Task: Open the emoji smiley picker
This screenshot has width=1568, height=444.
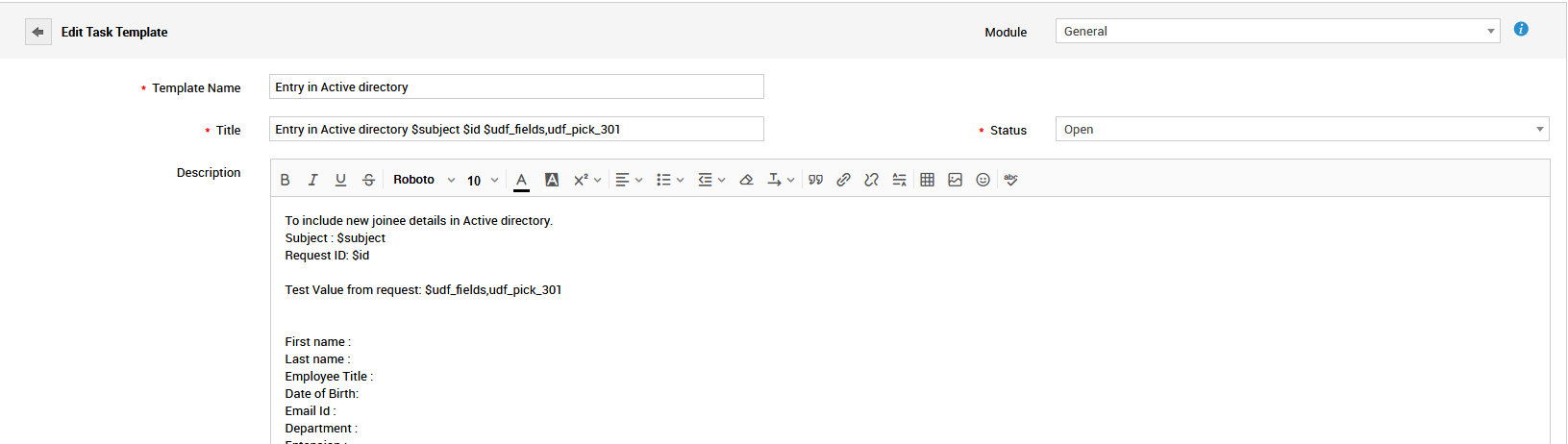Action: 983,180
